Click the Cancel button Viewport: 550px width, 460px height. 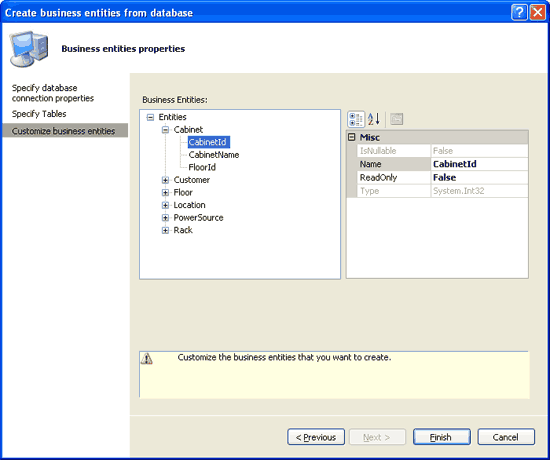506,437
